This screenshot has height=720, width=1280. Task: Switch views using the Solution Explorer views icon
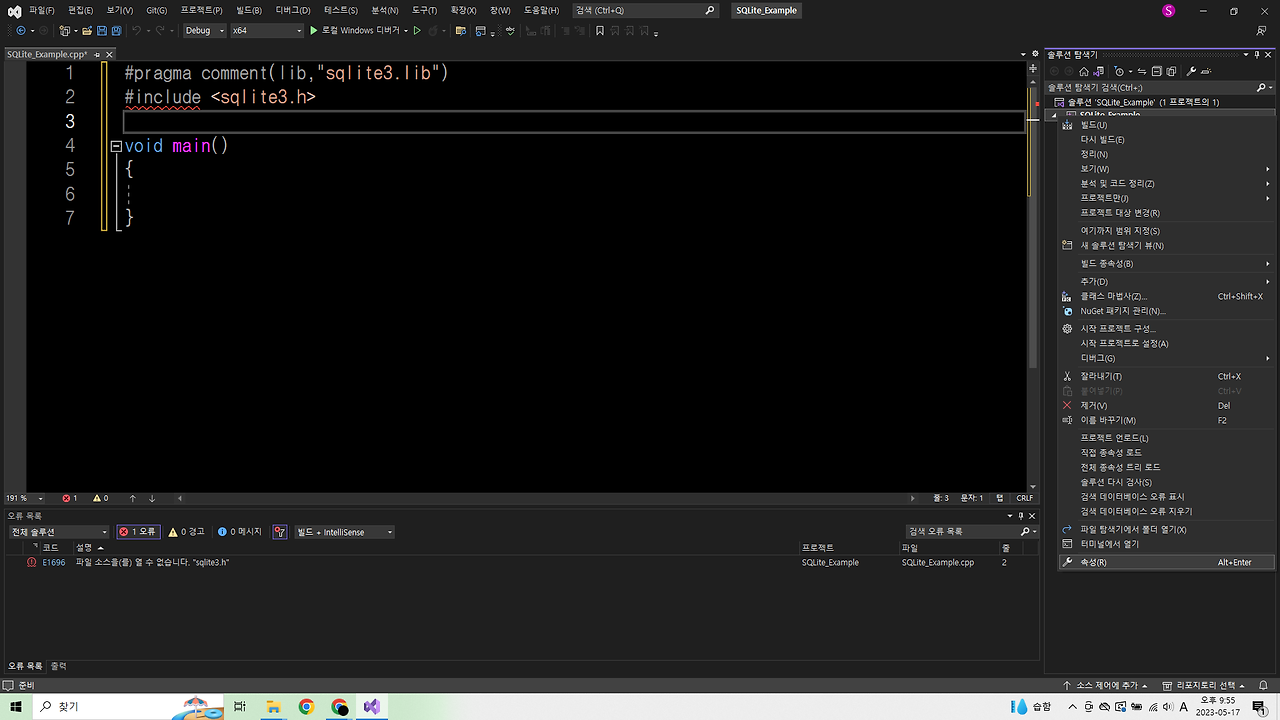point(1099,71)
